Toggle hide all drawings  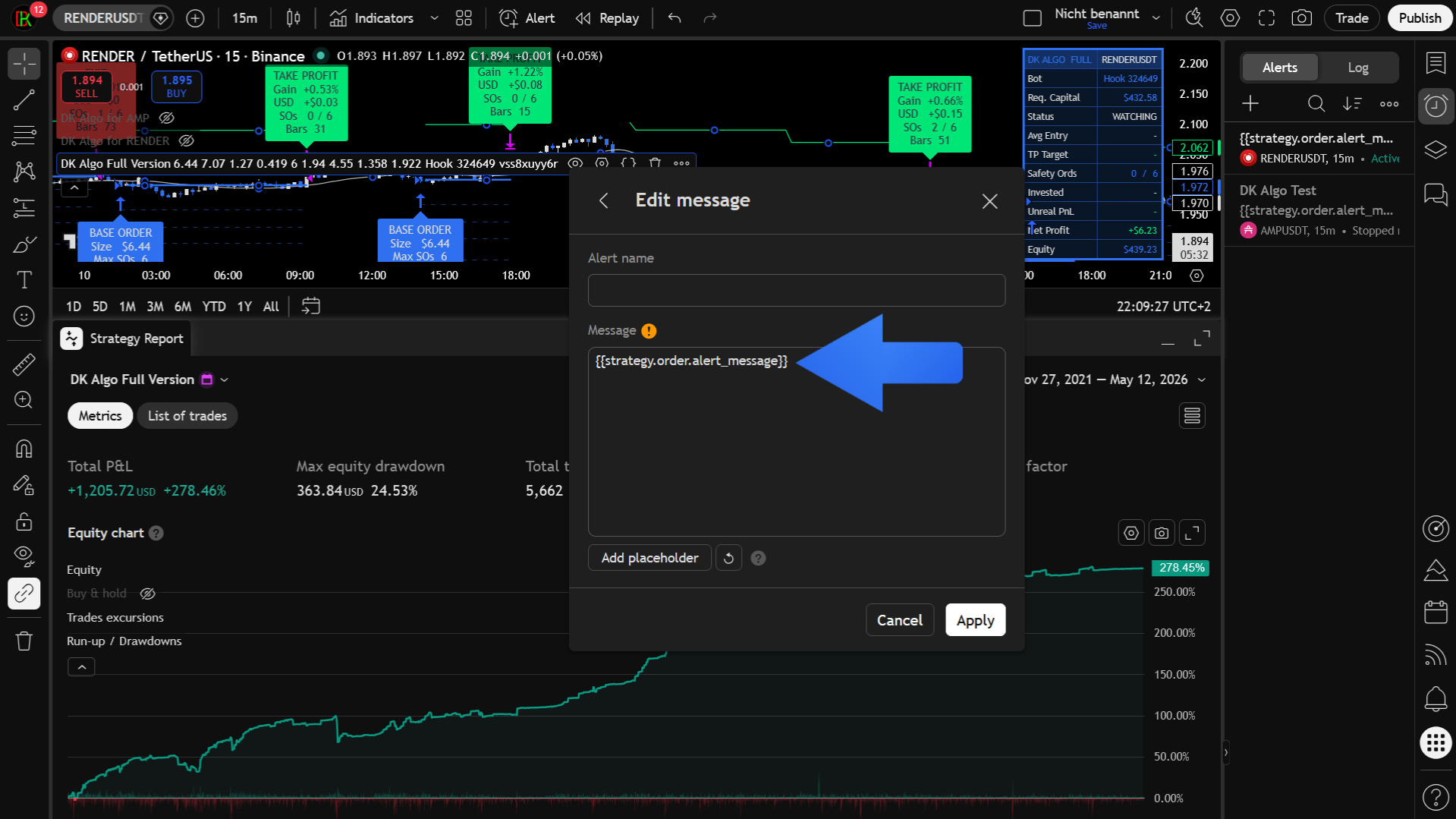tap(24, 556)
